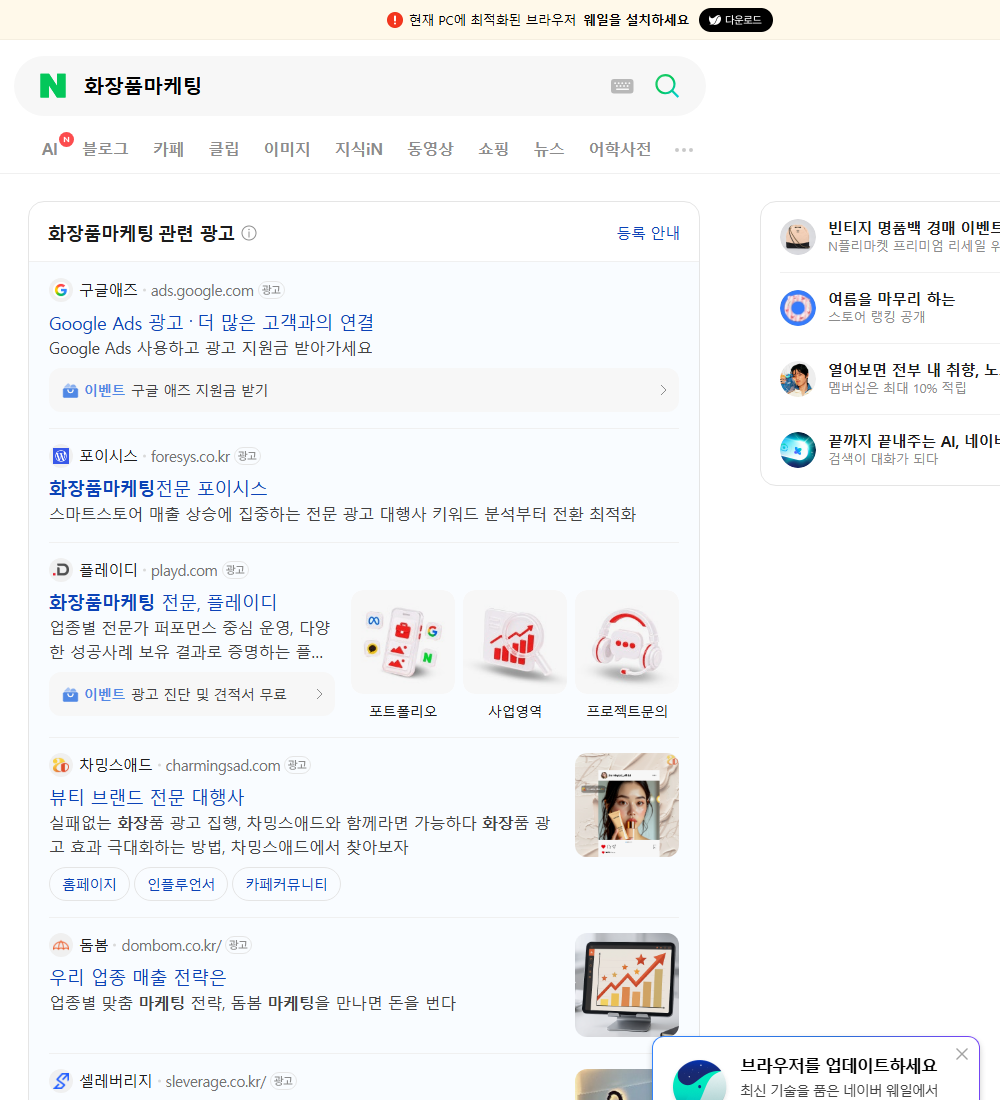Click the blue donut icon beside 여름을 마무리 하는
This screenshot has width=1000, height=1100.
click(x=798, y=307)
